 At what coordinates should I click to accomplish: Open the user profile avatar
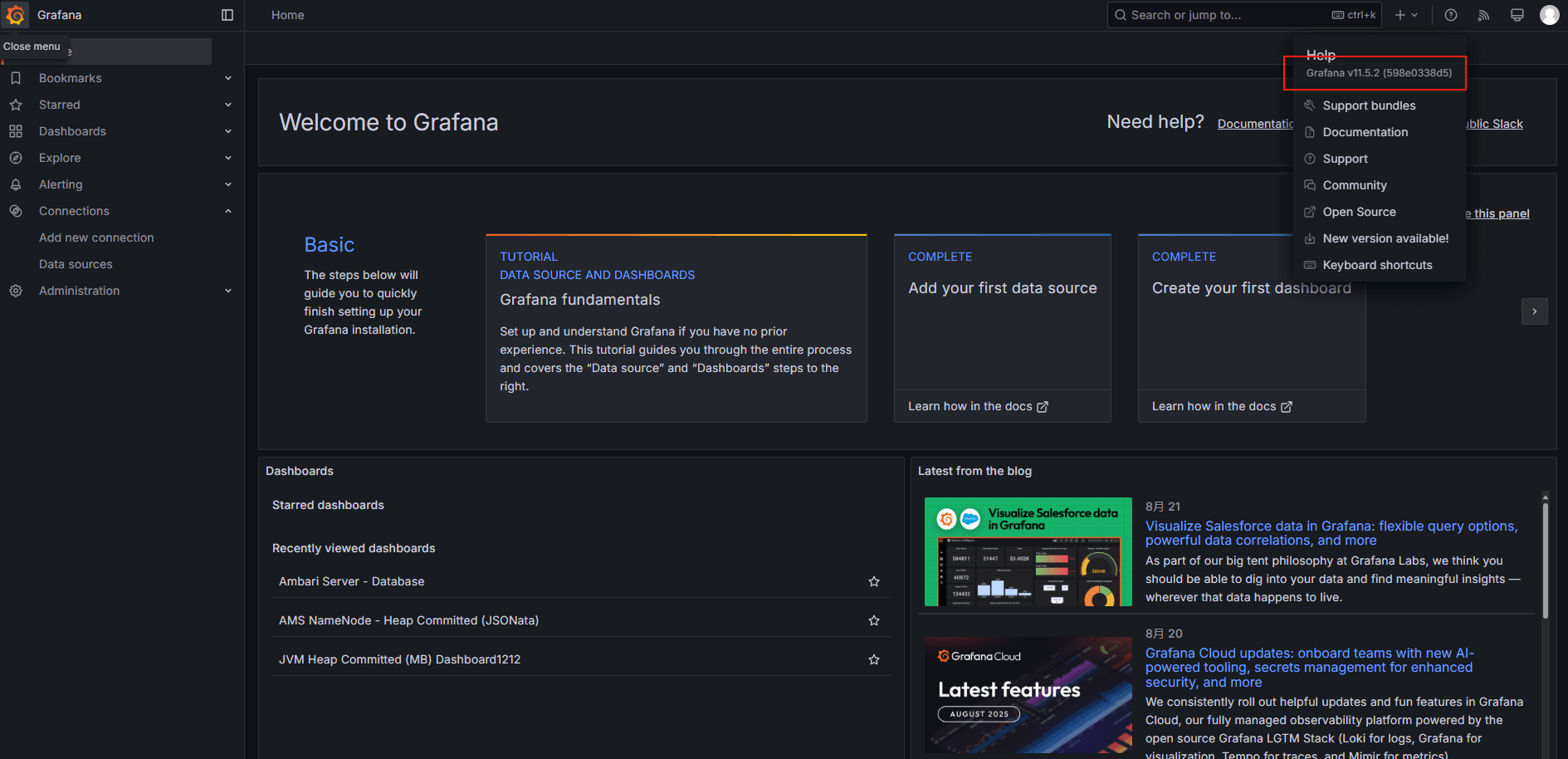click(x=1549, y=15)
